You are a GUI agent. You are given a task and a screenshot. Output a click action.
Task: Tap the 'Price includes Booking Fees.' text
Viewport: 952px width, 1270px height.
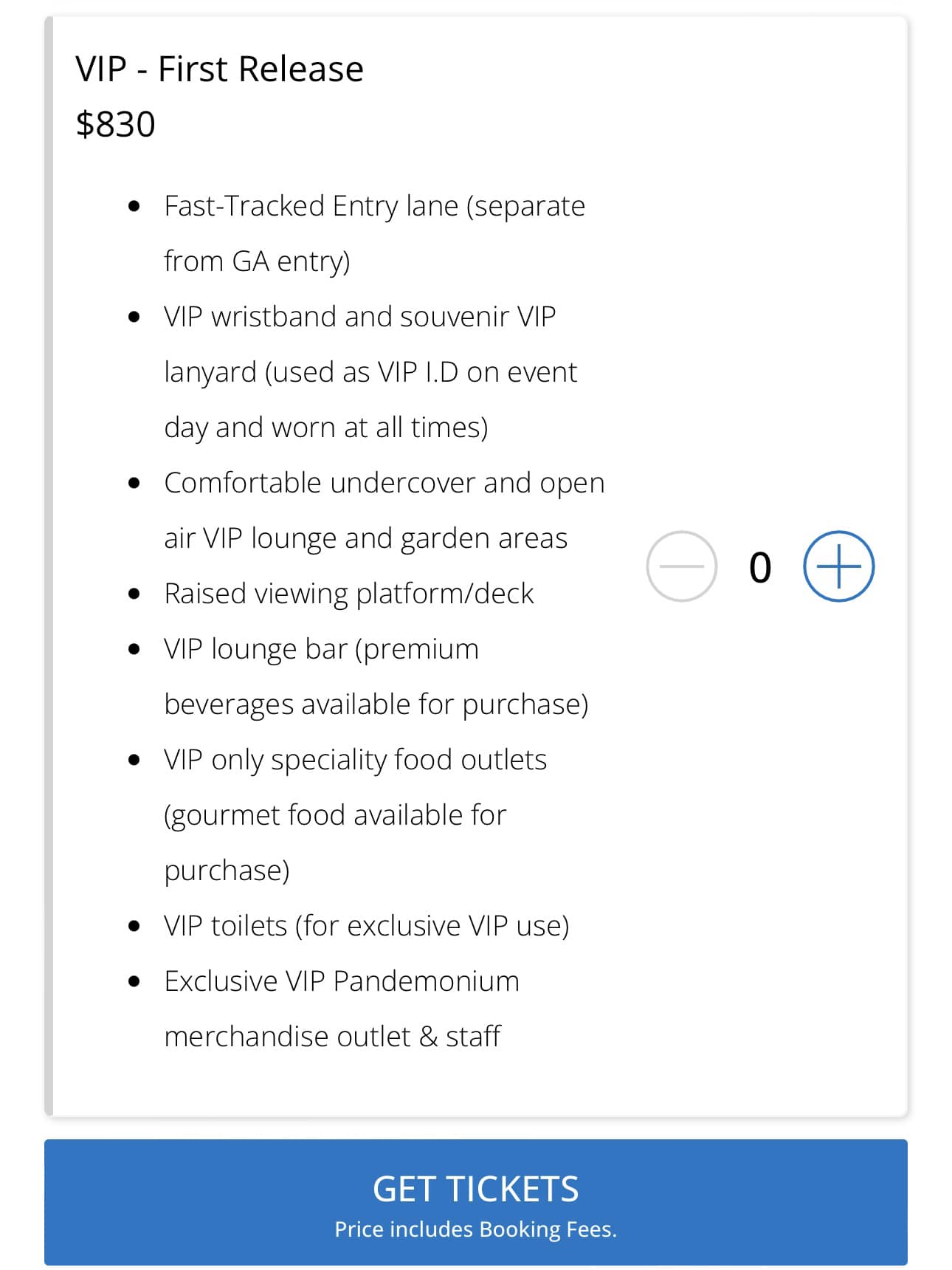coord(476,1229)
